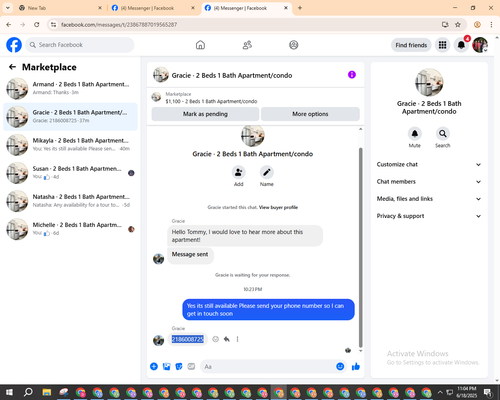The width and height of the screenshot is (500, 400).
Task: Open the Friends icon in top navigation
Action: pyautogui.click(x=247, y=45)
